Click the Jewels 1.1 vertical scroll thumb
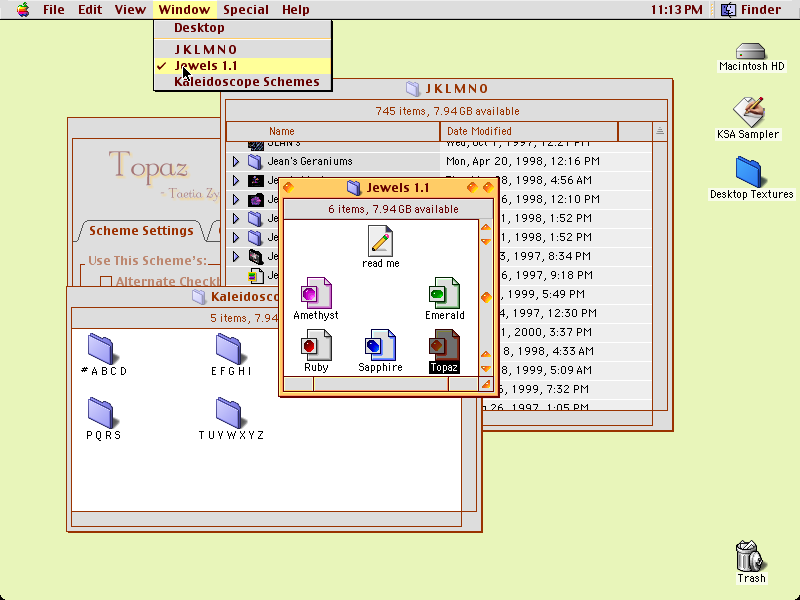 point(486,297)
